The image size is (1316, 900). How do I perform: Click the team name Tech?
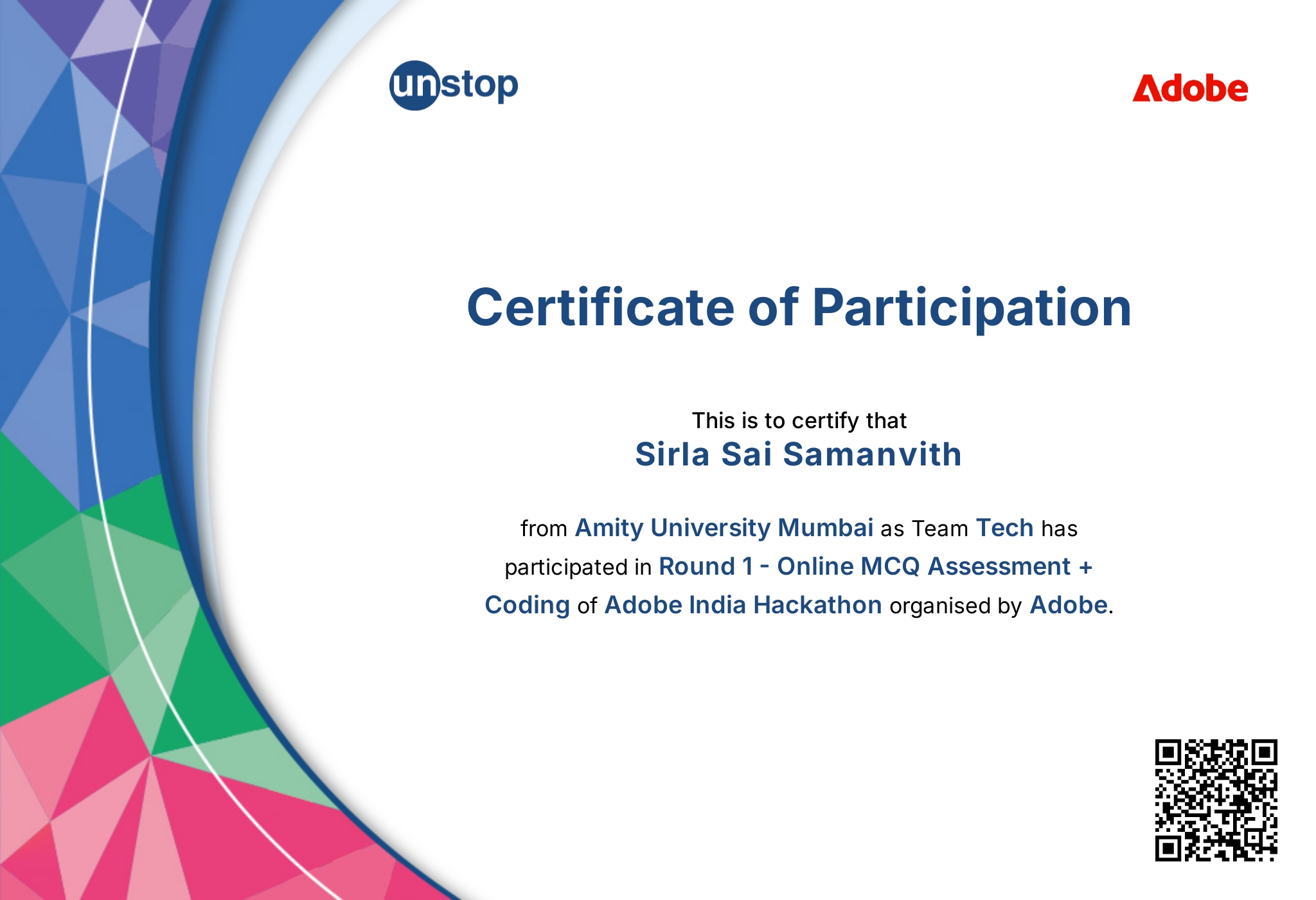(1004, 528)
